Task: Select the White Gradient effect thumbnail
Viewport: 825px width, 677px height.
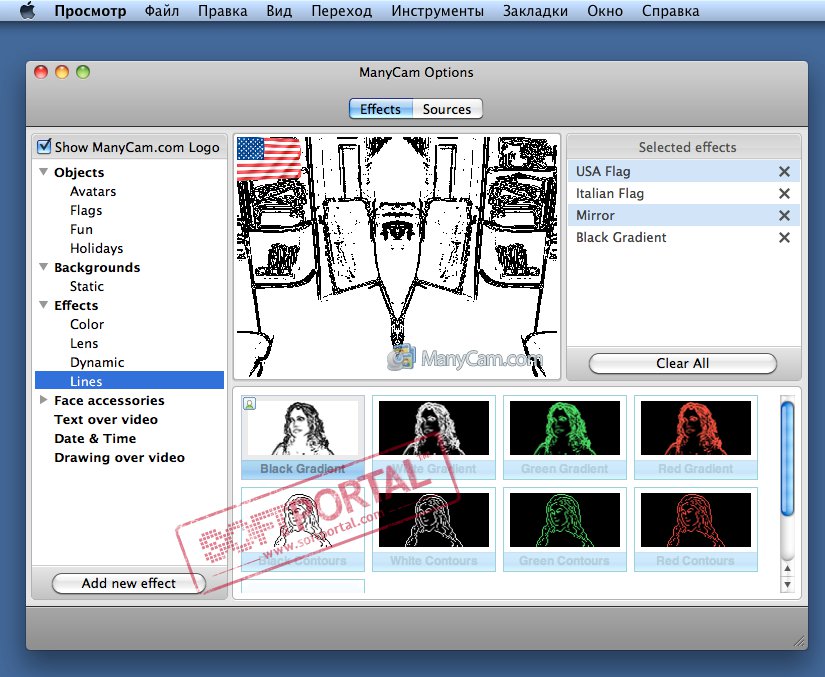Action: point(434,437)
